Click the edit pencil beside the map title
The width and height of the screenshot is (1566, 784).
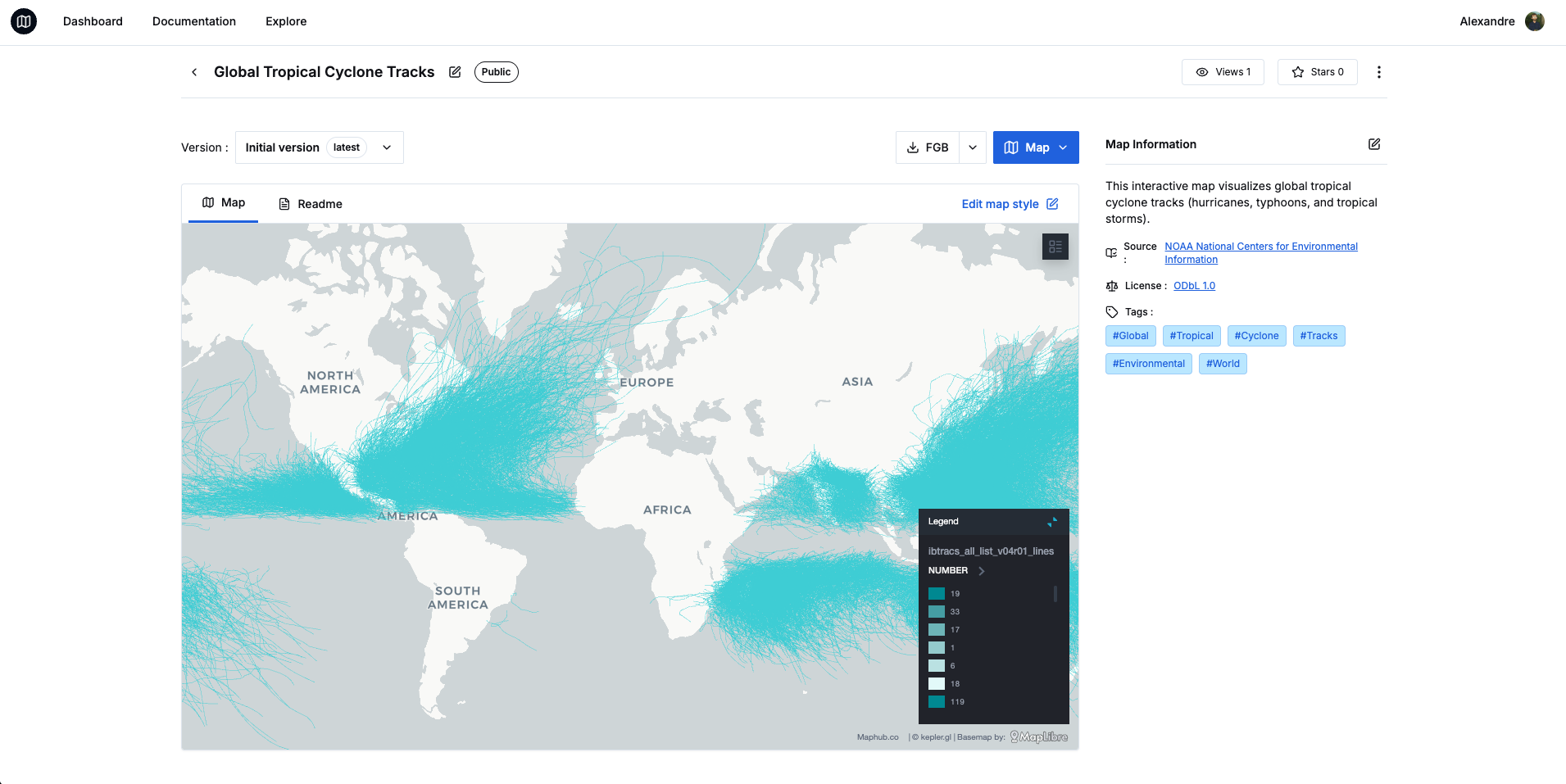tap(455, 72)
